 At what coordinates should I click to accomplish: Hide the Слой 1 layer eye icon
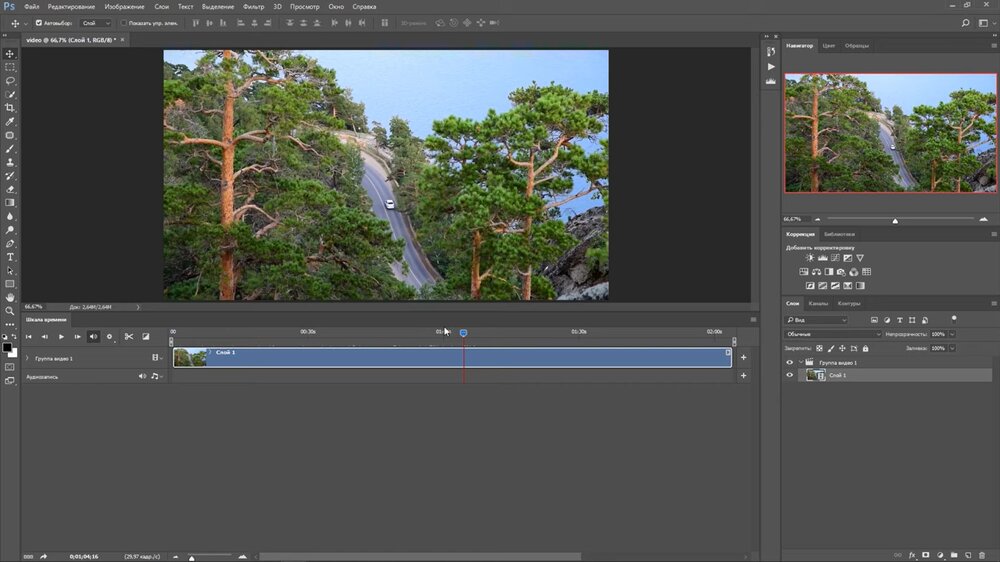789,375
